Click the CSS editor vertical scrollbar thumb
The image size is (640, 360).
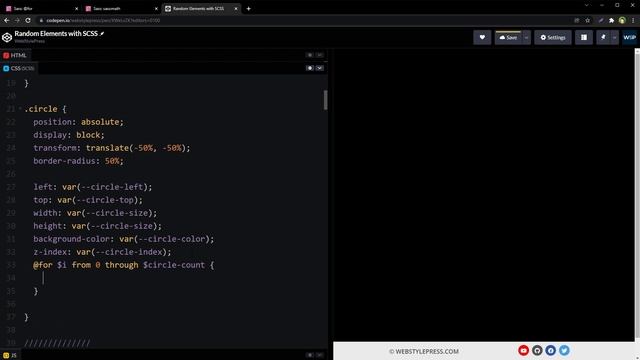click(x=325, y=100)
